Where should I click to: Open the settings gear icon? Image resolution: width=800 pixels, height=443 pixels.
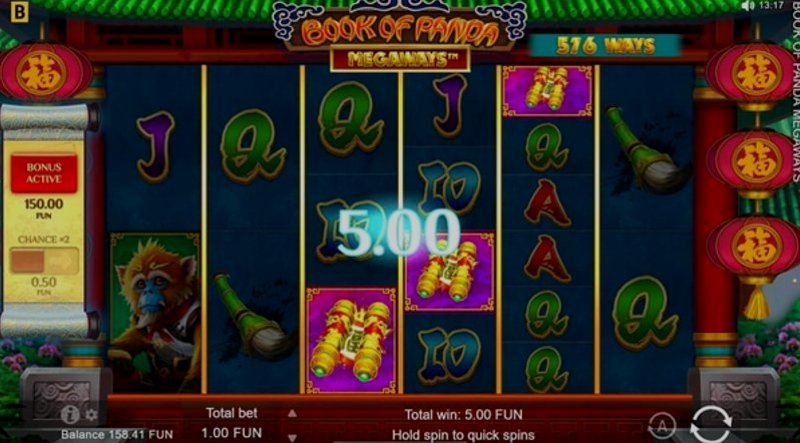coord(91,415)
